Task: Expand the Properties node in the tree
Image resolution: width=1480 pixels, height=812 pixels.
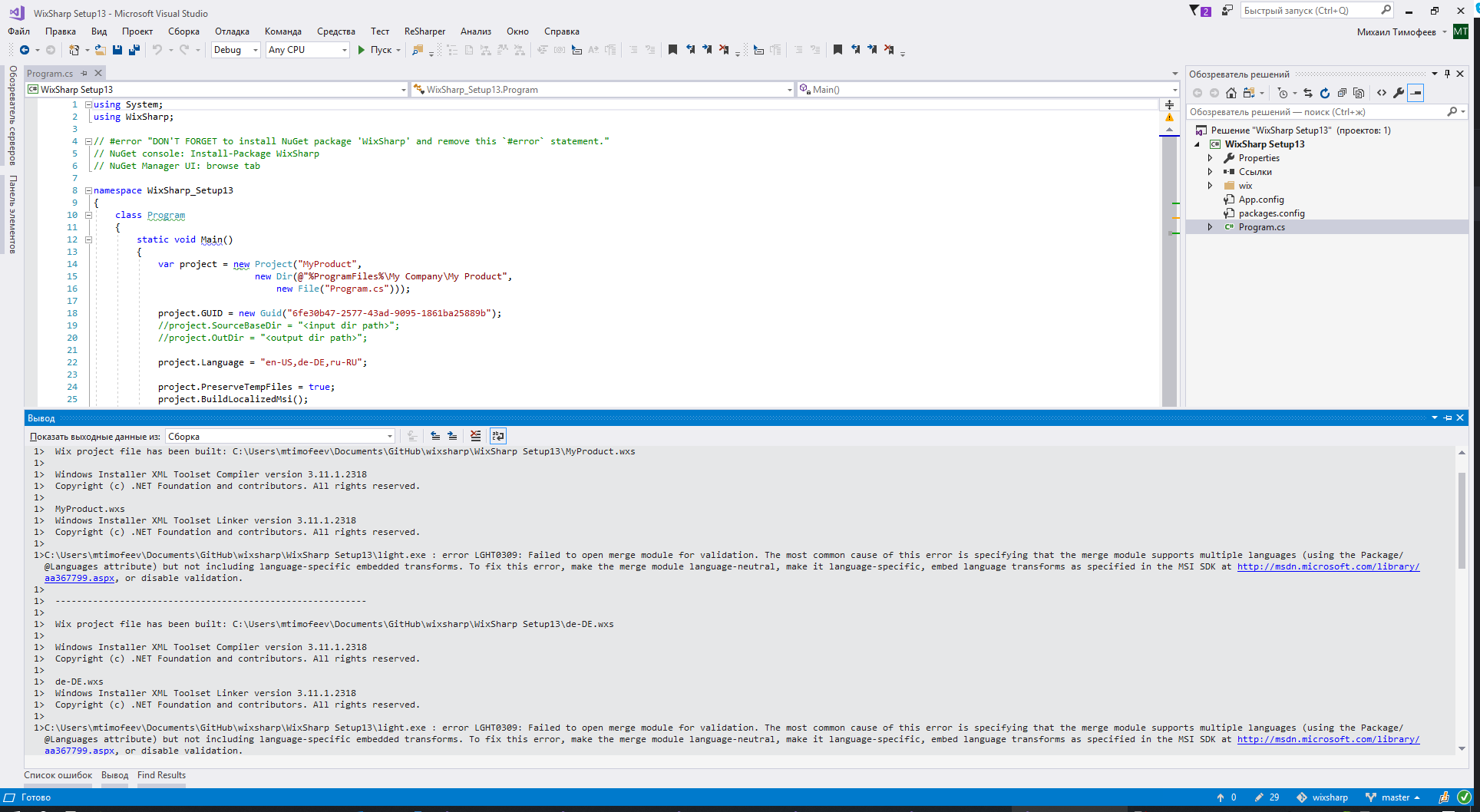Action: [x=1211, y=158]
